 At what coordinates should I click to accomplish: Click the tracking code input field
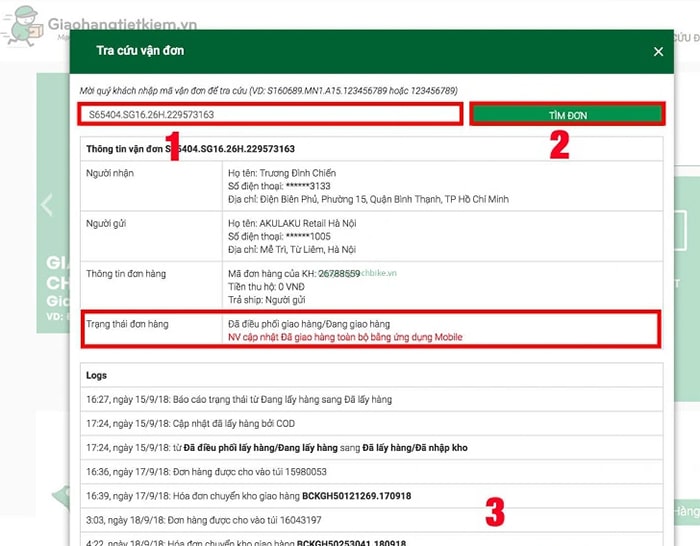click(272, 114)
